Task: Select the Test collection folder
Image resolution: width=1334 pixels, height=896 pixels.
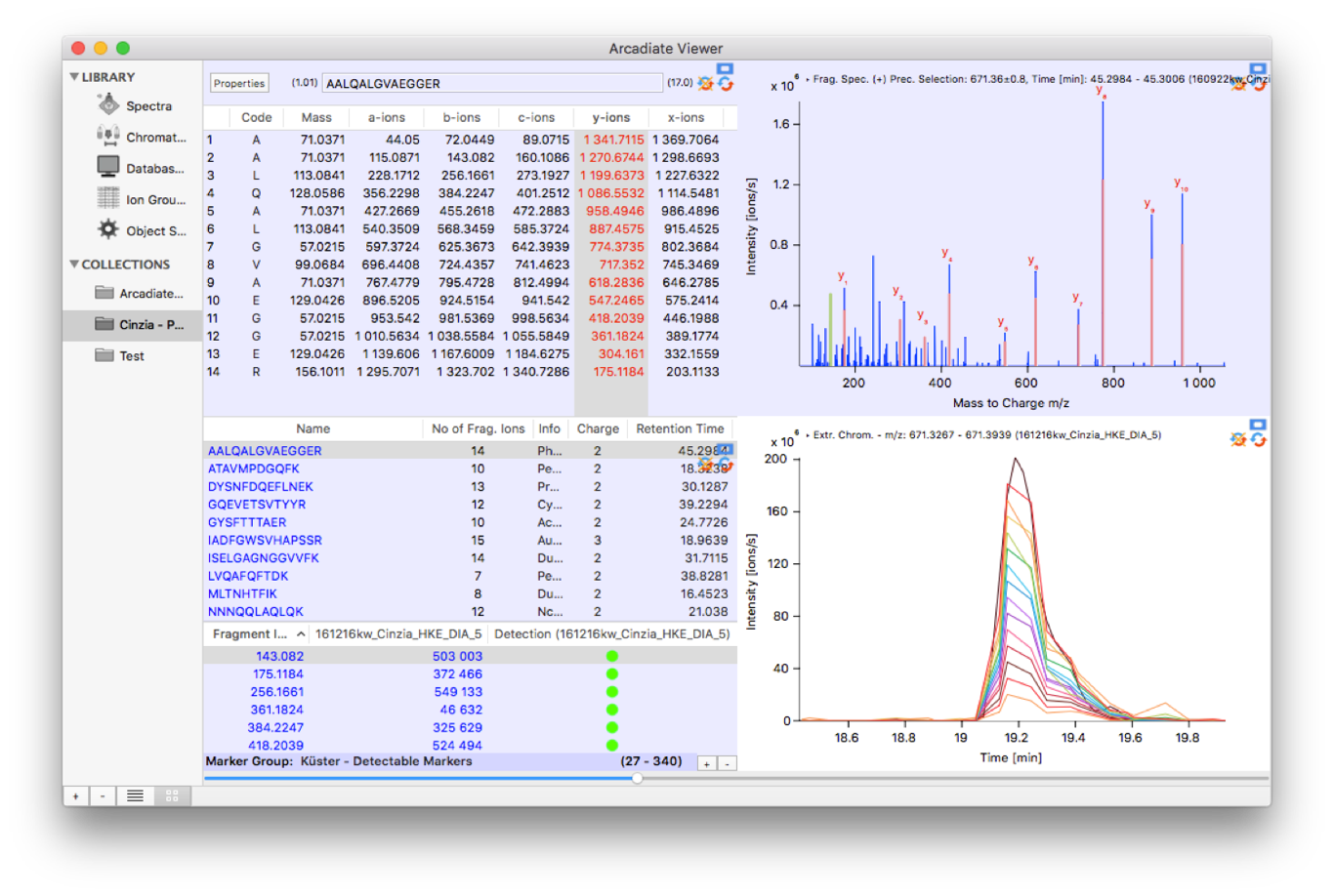Action: coord(132,356)
